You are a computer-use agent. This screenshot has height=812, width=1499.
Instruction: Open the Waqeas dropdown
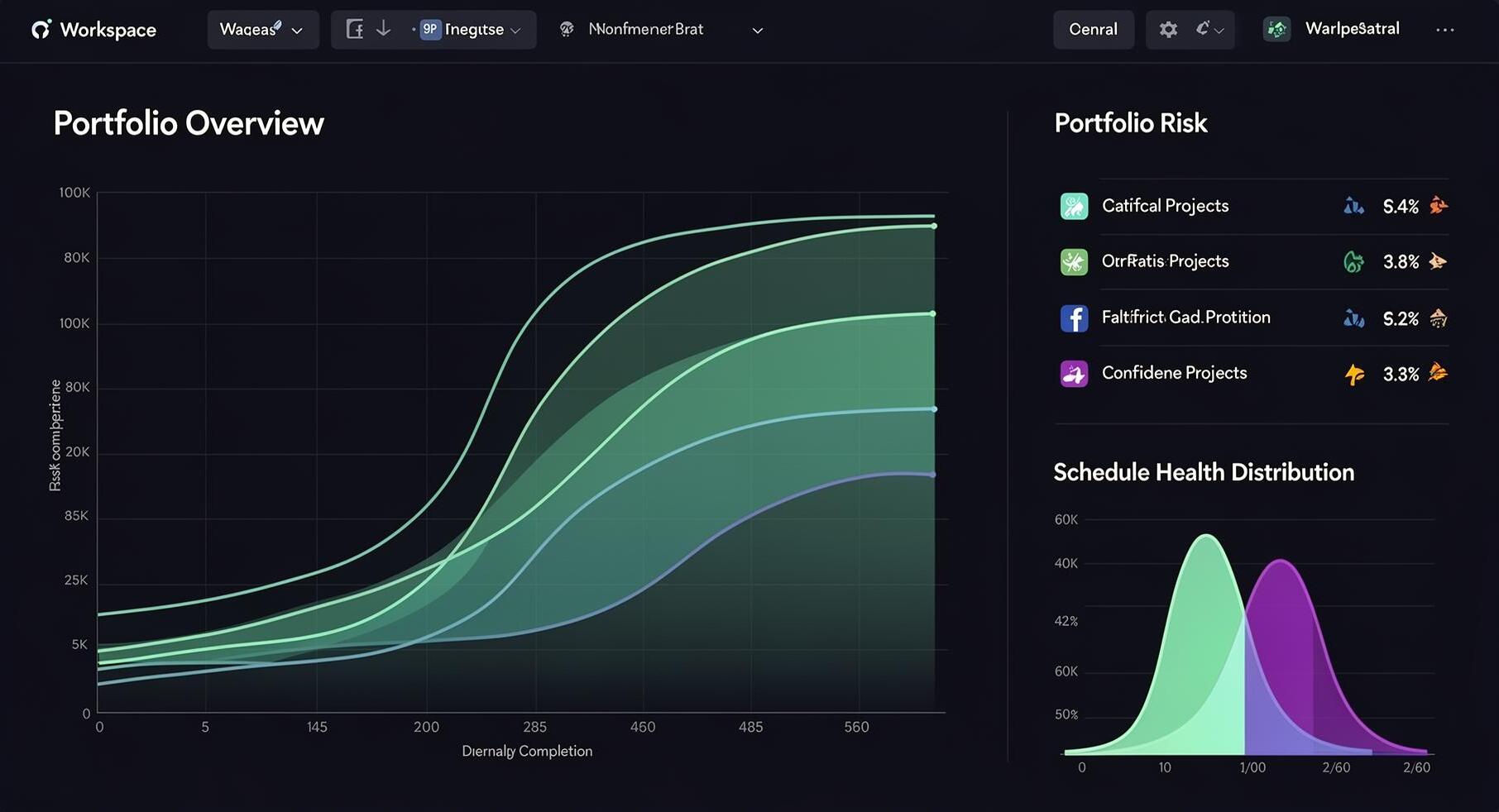pyautogui.click(x=263, y=30)
